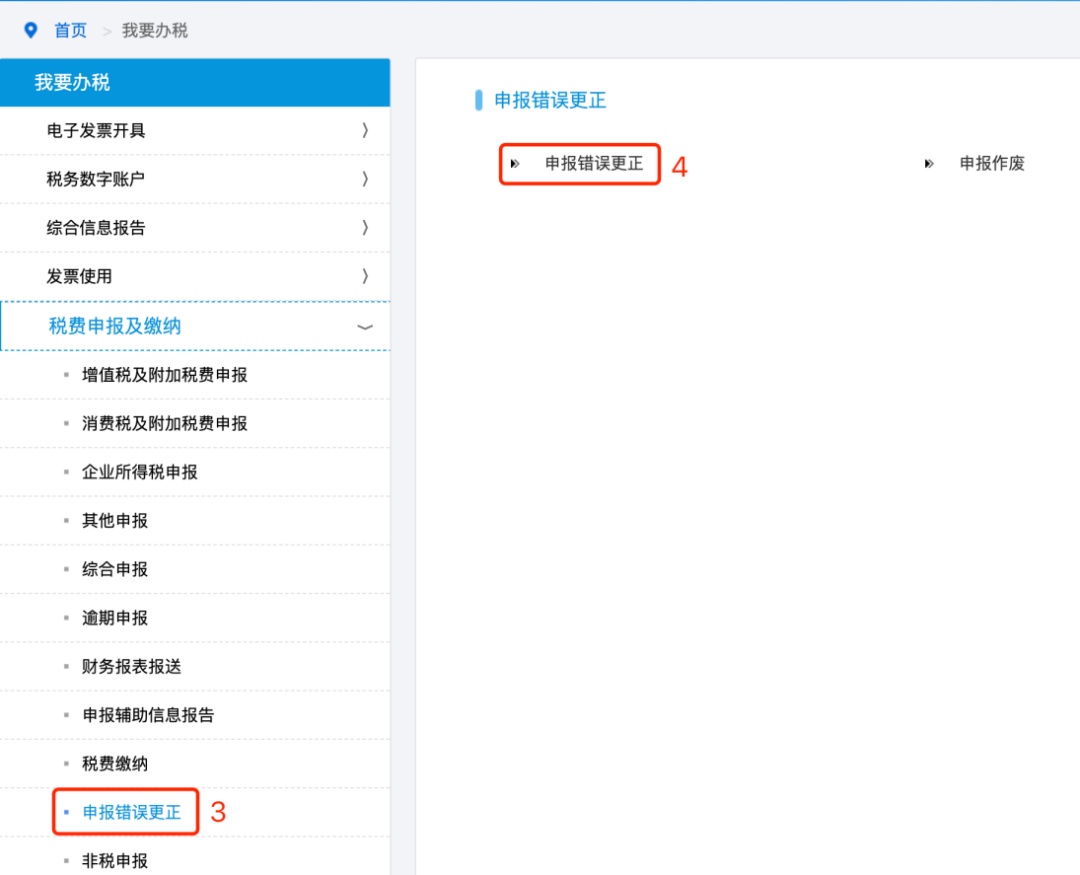Expand the 电子发票开具 menu

pos(195,130)
